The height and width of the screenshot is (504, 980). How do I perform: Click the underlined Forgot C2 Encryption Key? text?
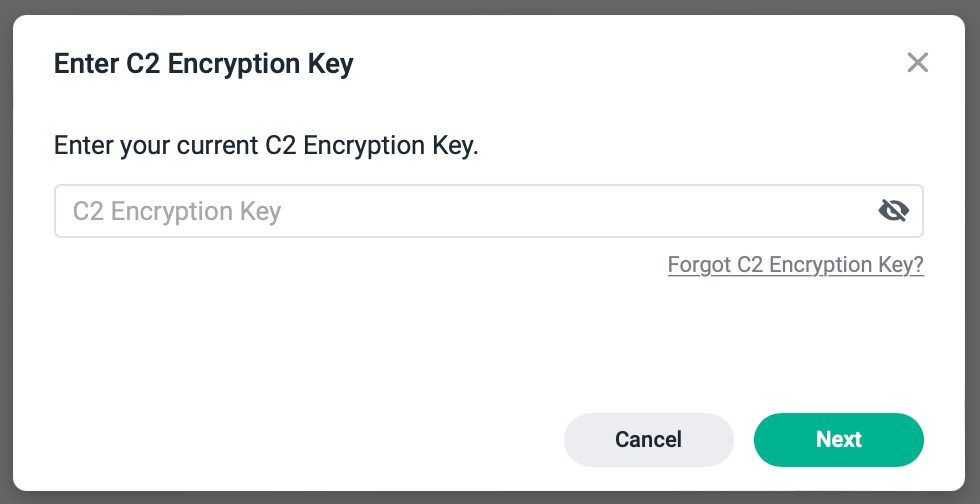[796, 265]
